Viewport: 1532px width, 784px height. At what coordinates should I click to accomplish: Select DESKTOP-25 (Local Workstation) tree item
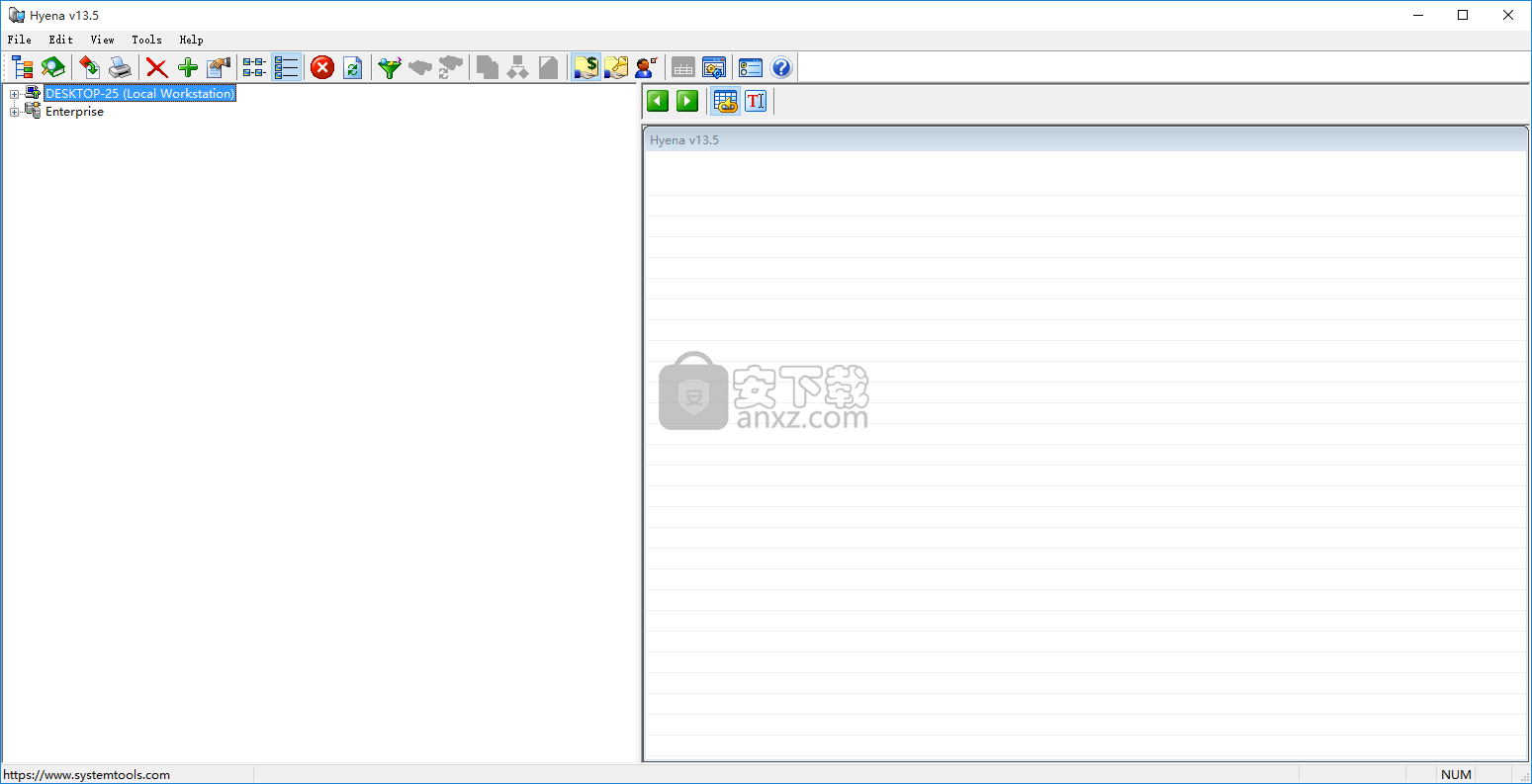[x=139, y=94]
